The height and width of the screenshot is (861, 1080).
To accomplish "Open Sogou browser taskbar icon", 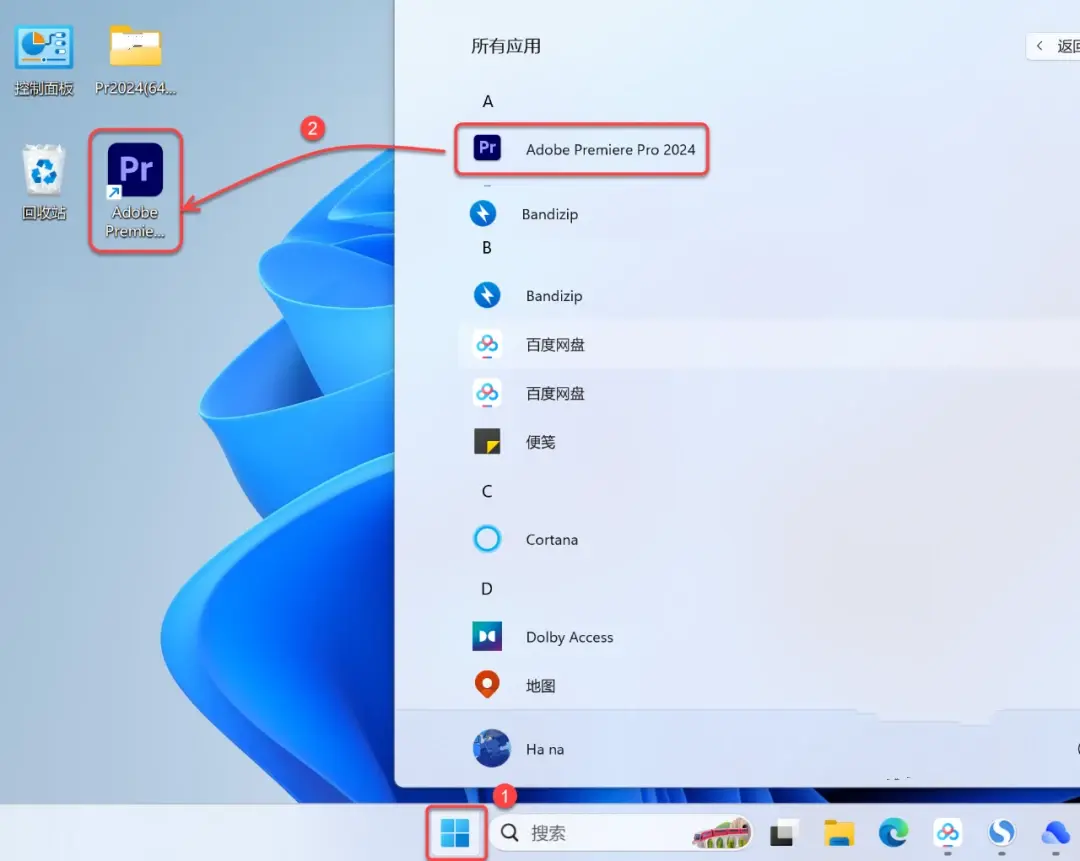I will (x=1001, y=833).
